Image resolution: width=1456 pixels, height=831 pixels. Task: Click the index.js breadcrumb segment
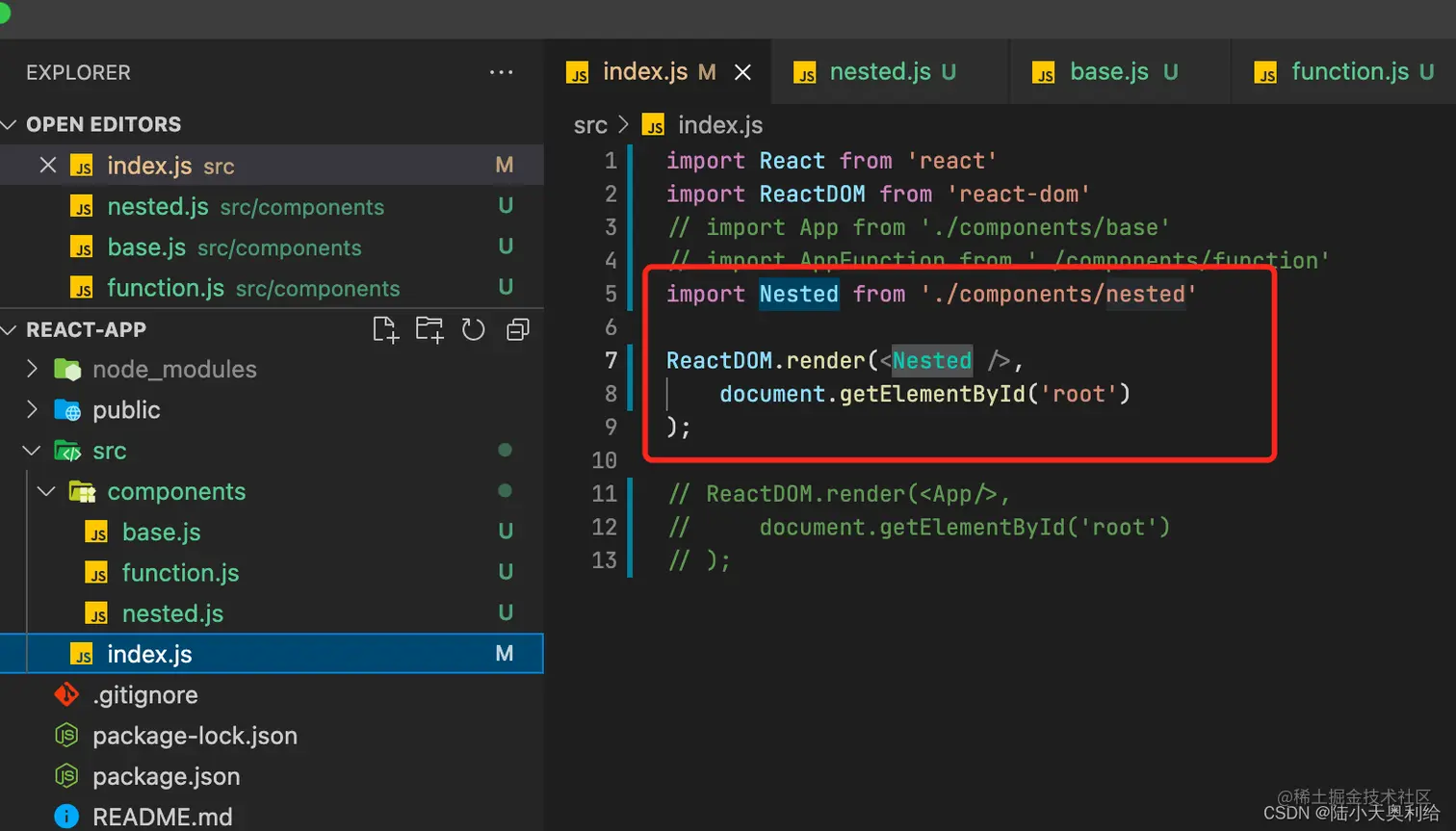[x=719, y=125]
